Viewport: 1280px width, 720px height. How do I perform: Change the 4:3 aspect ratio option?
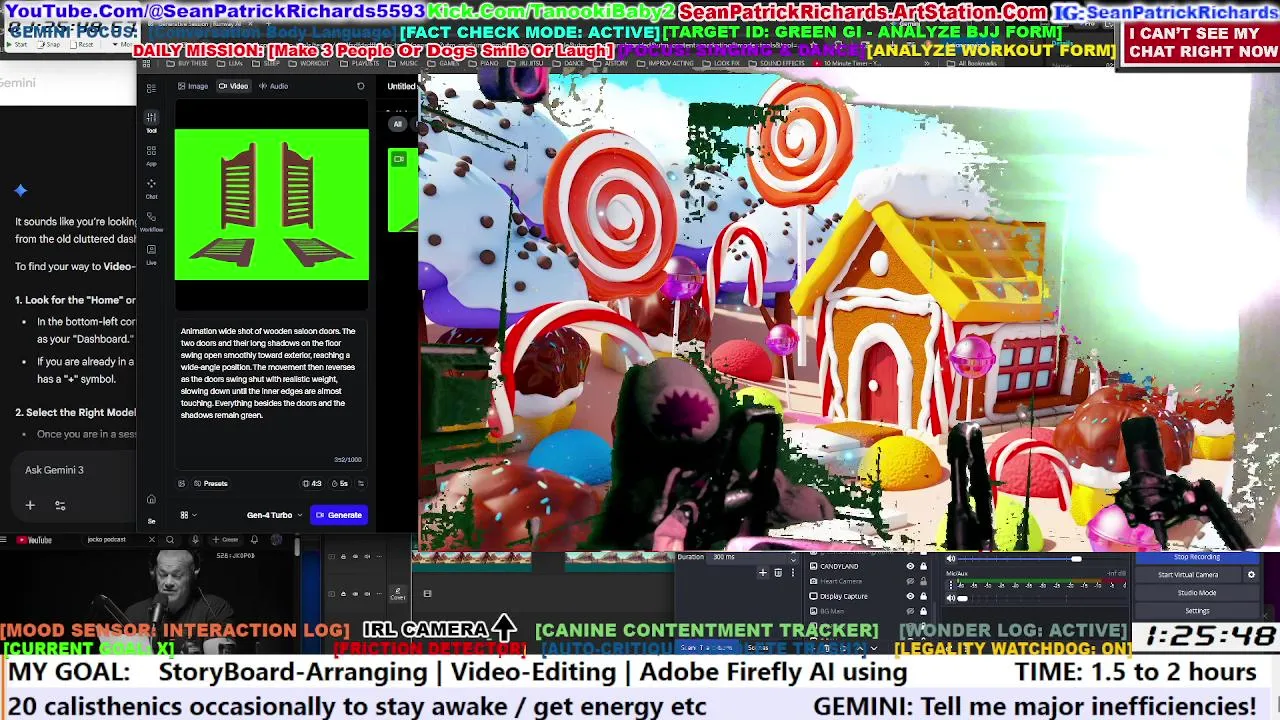[313, 484]
